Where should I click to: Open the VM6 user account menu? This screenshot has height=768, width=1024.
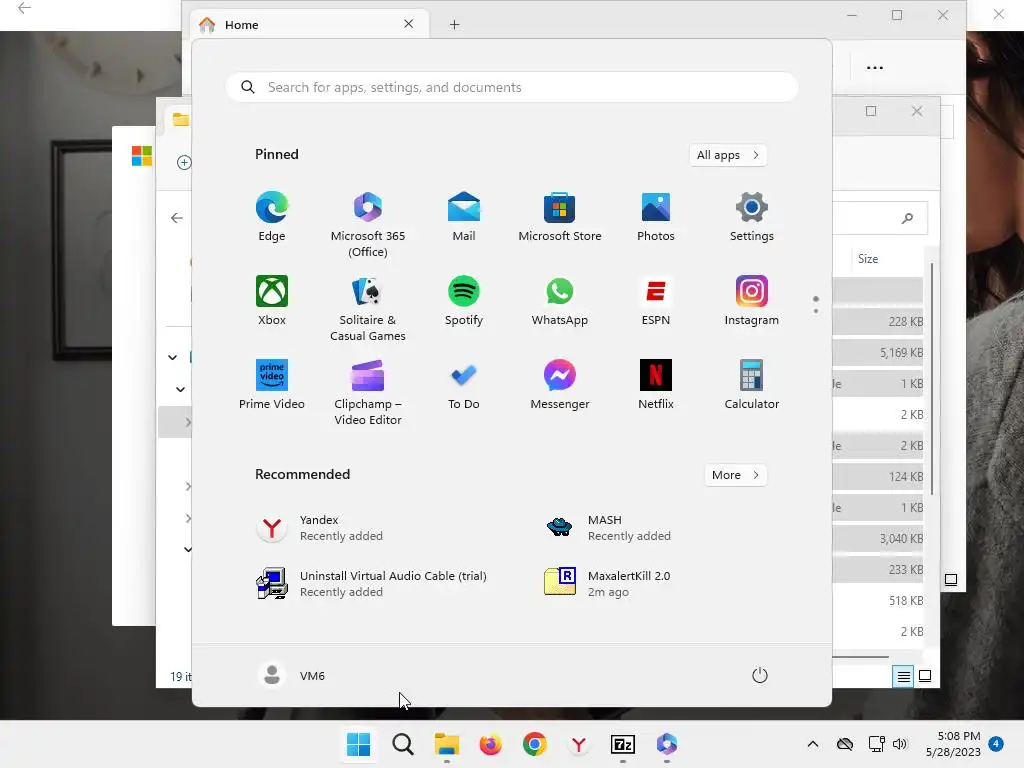tap(291, 675)
